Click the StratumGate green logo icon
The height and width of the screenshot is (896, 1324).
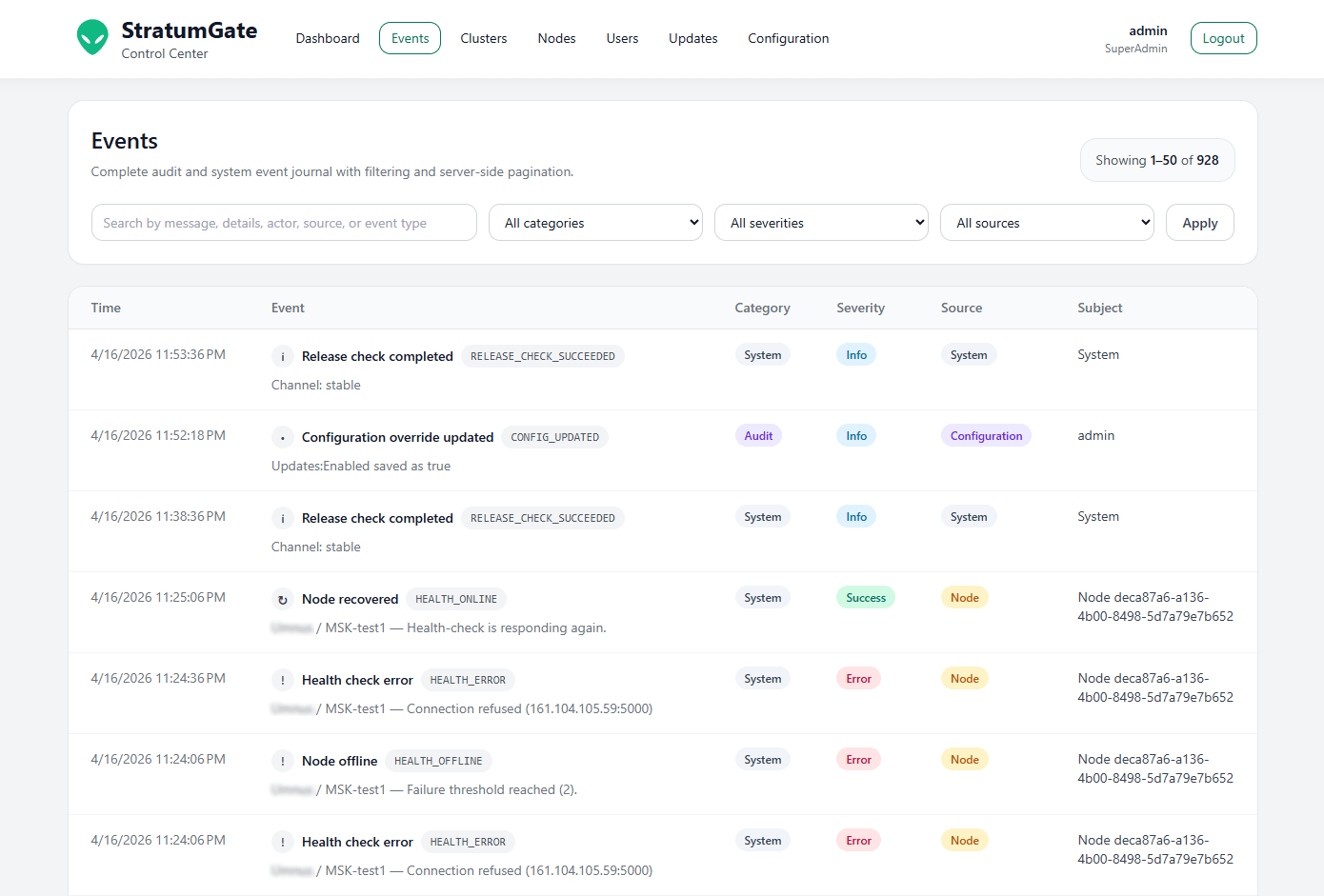(92, 38)
